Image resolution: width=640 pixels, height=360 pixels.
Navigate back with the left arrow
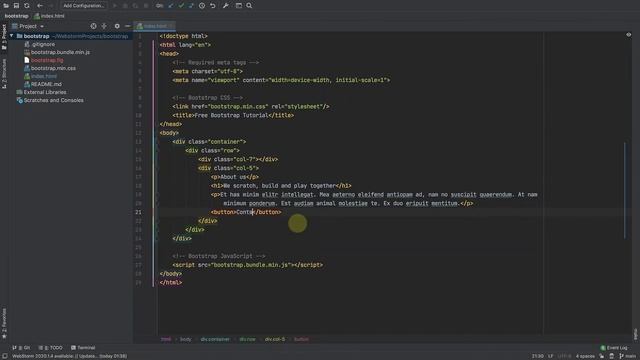[40, 6]
